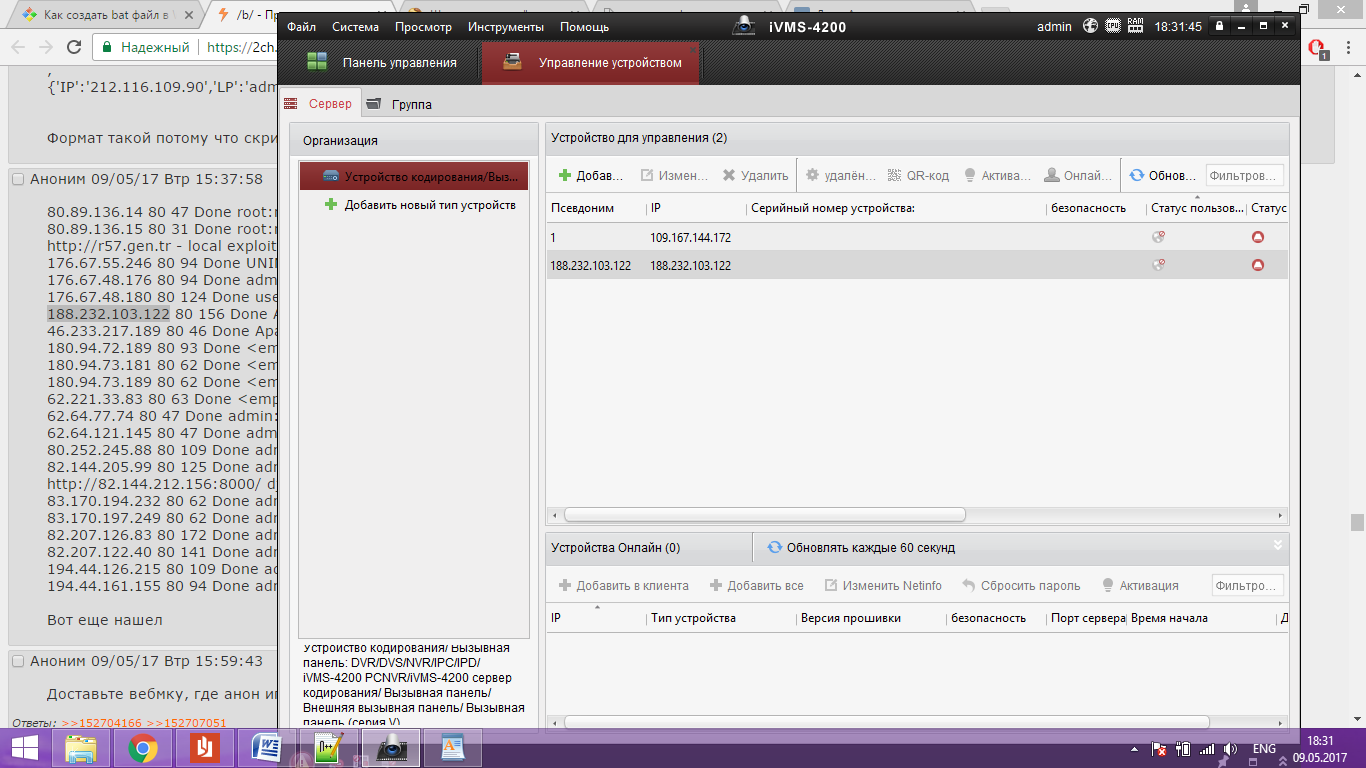Click red status icon in the bottom device row
Viewport: 1366px width, 768px height.
tap(1258, 265)
